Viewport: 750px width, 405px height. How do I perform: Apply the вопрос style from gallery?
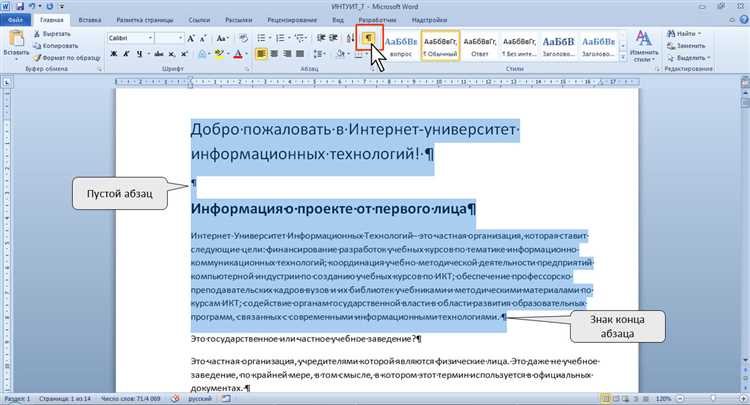(x=401, y=46)
